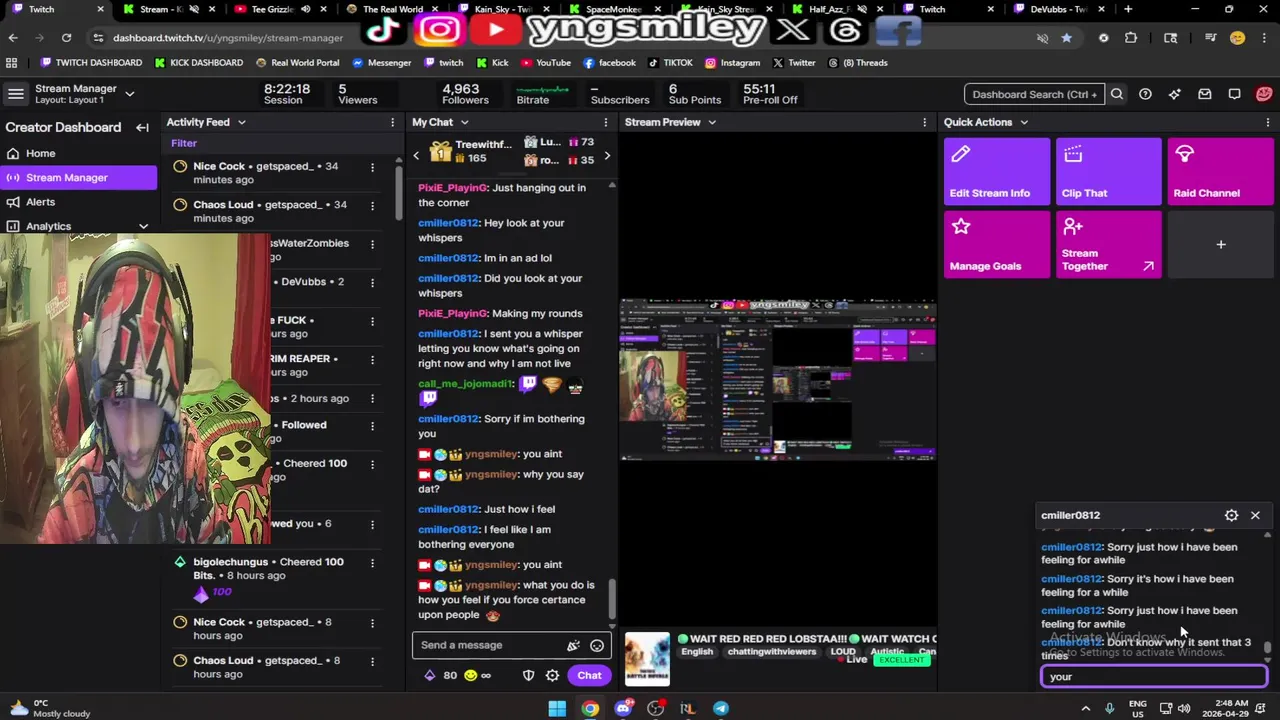Open the inbox notifications icon
Screen dimensions: 1280x720
pyautogui.click(x=1205, y=94)
